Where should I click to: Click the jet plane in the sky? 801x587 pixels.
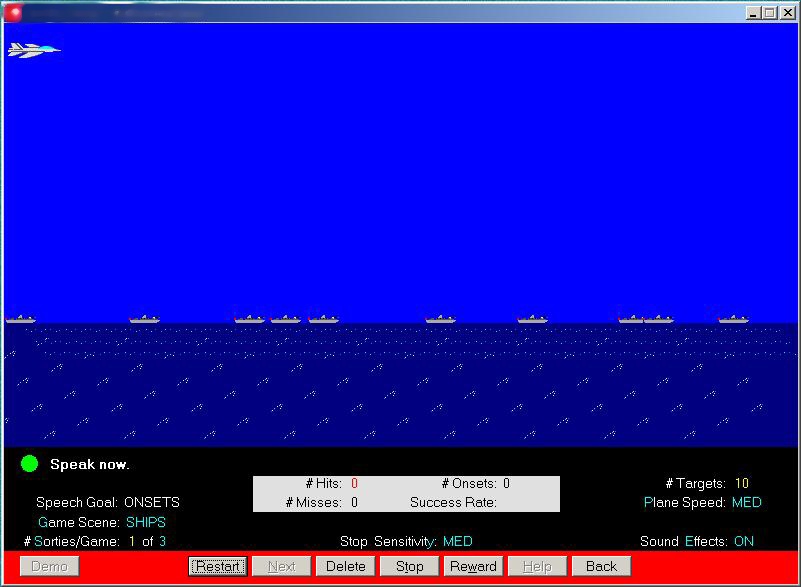(x=34, y=50)
